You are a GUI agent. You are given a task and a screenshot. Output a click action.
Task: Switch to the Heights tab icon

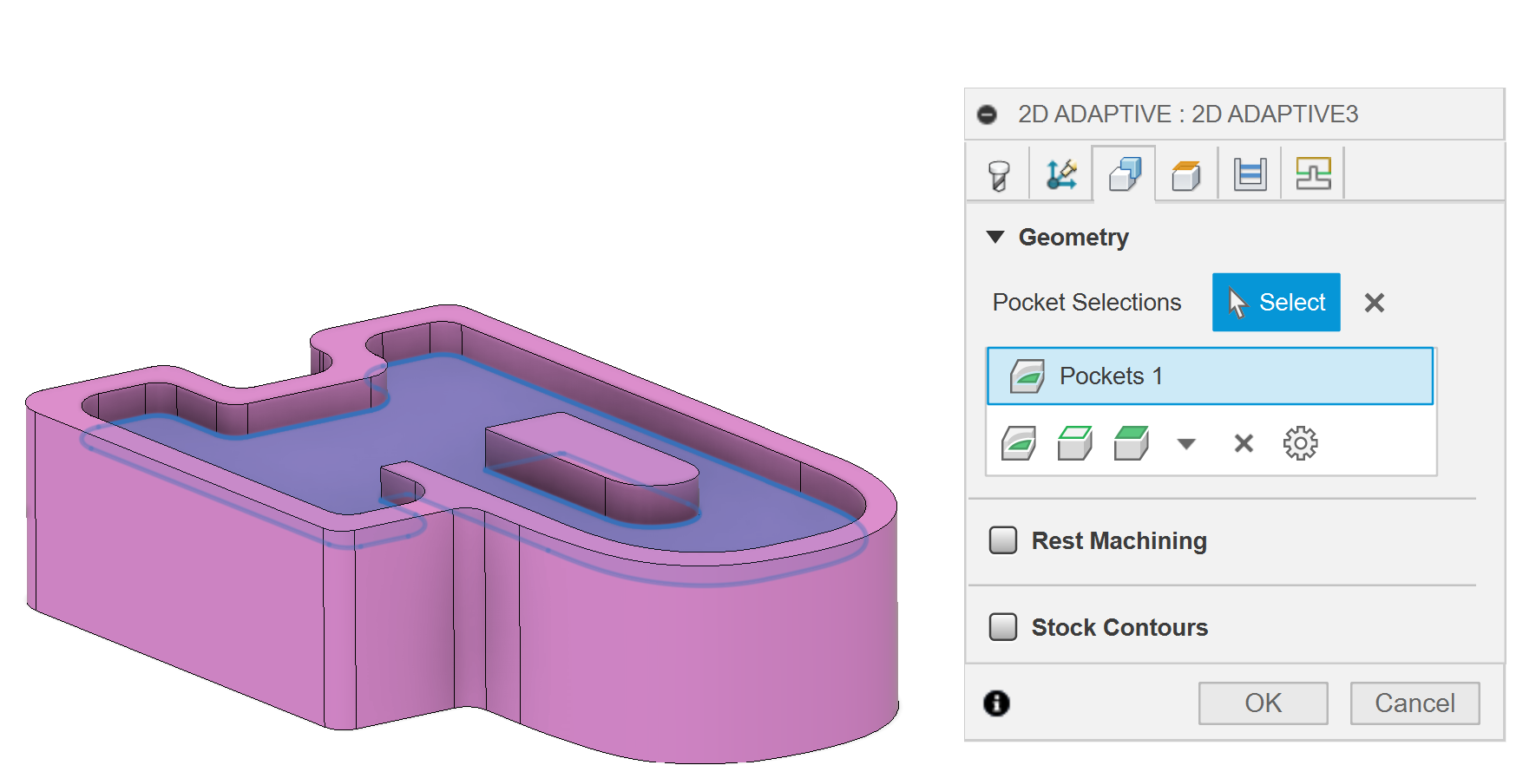1186,172
